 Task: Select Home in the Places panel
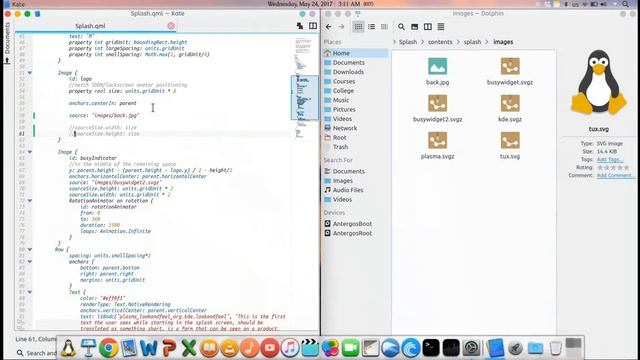click(355, 53)
